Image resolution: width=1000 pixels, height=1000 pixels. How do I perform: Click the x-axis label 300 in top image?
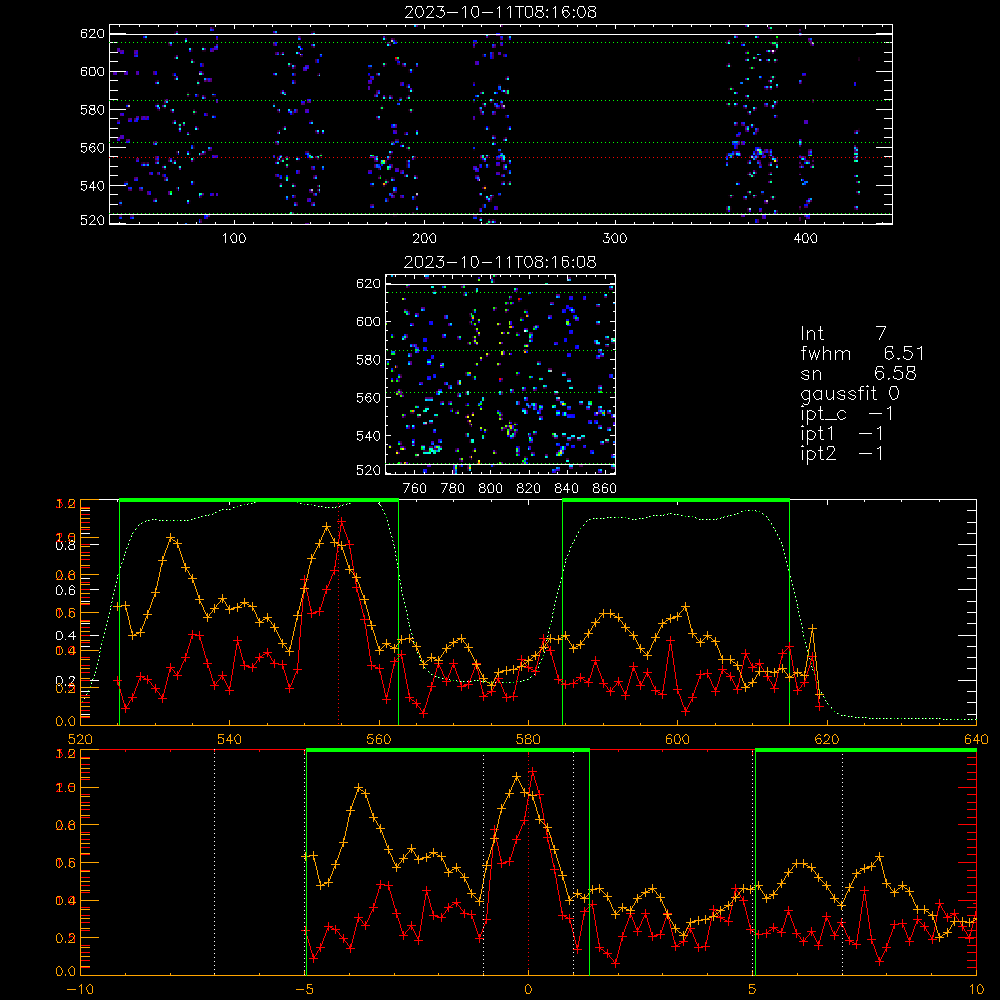[x=615, y=239]
